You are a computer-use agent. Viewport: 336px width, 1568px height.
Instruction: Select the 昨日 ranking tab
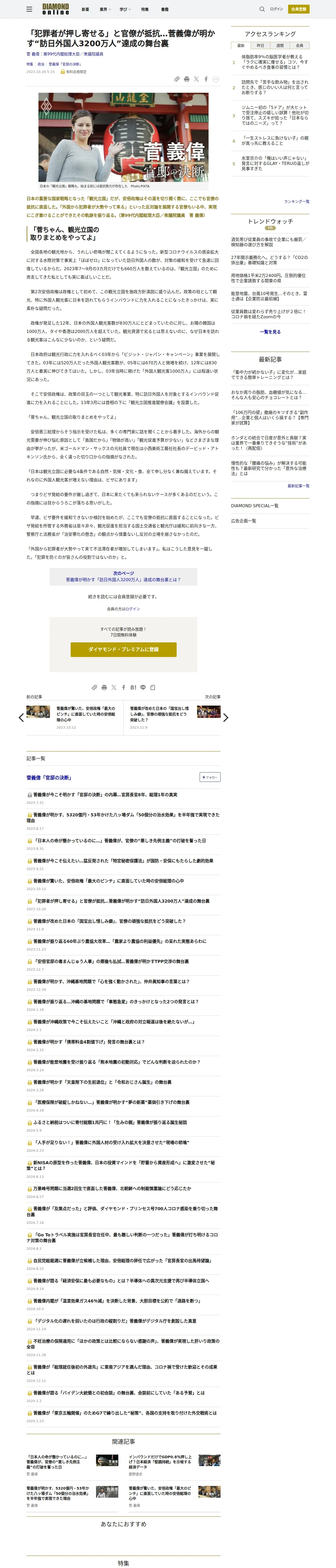[260, 46]
